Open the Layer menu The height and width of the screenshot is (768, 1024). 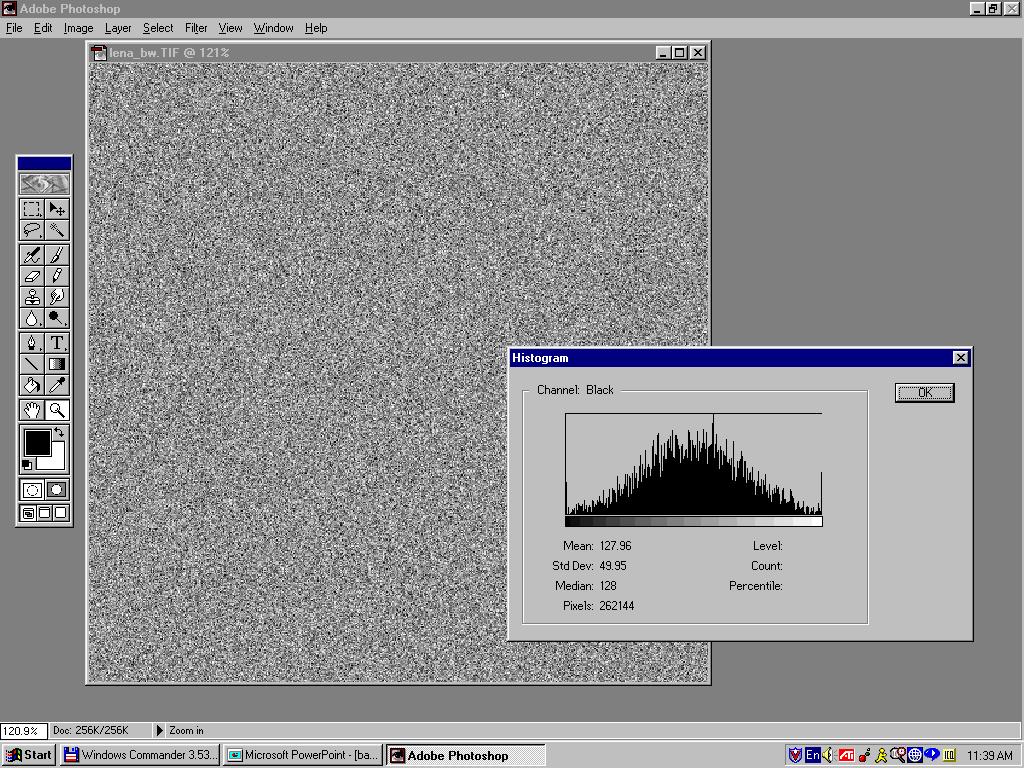pos(118,28)
